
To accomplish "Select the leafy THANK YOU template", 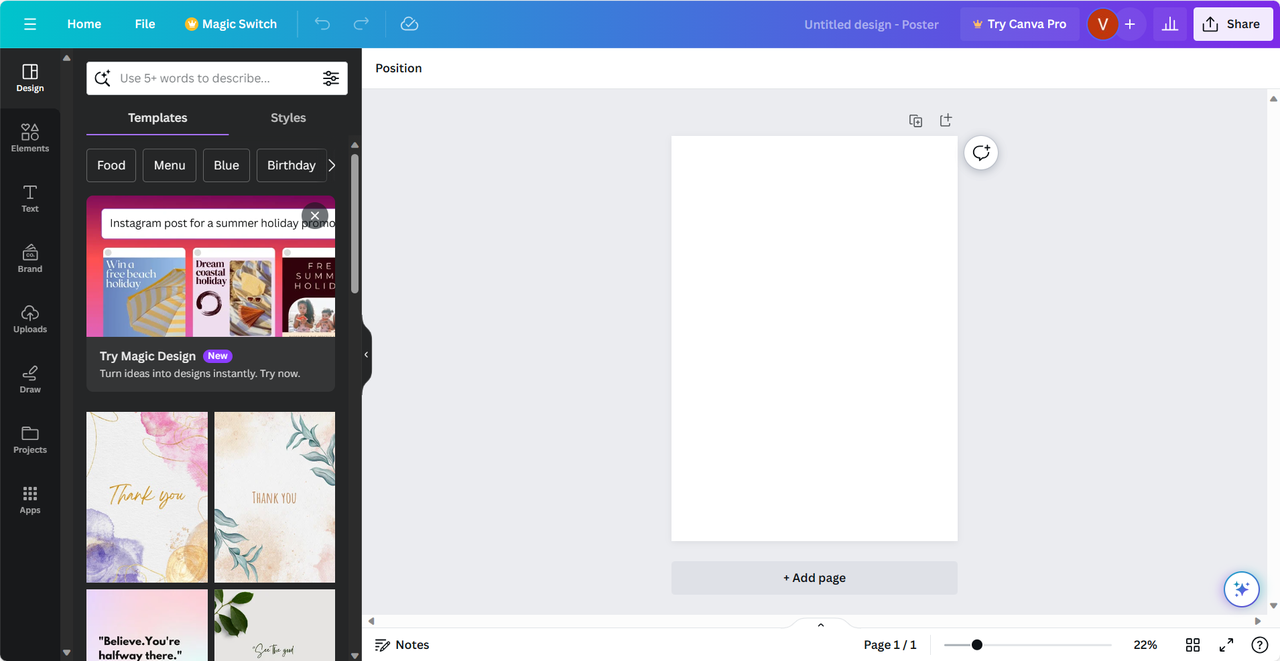I will point(274,497).
